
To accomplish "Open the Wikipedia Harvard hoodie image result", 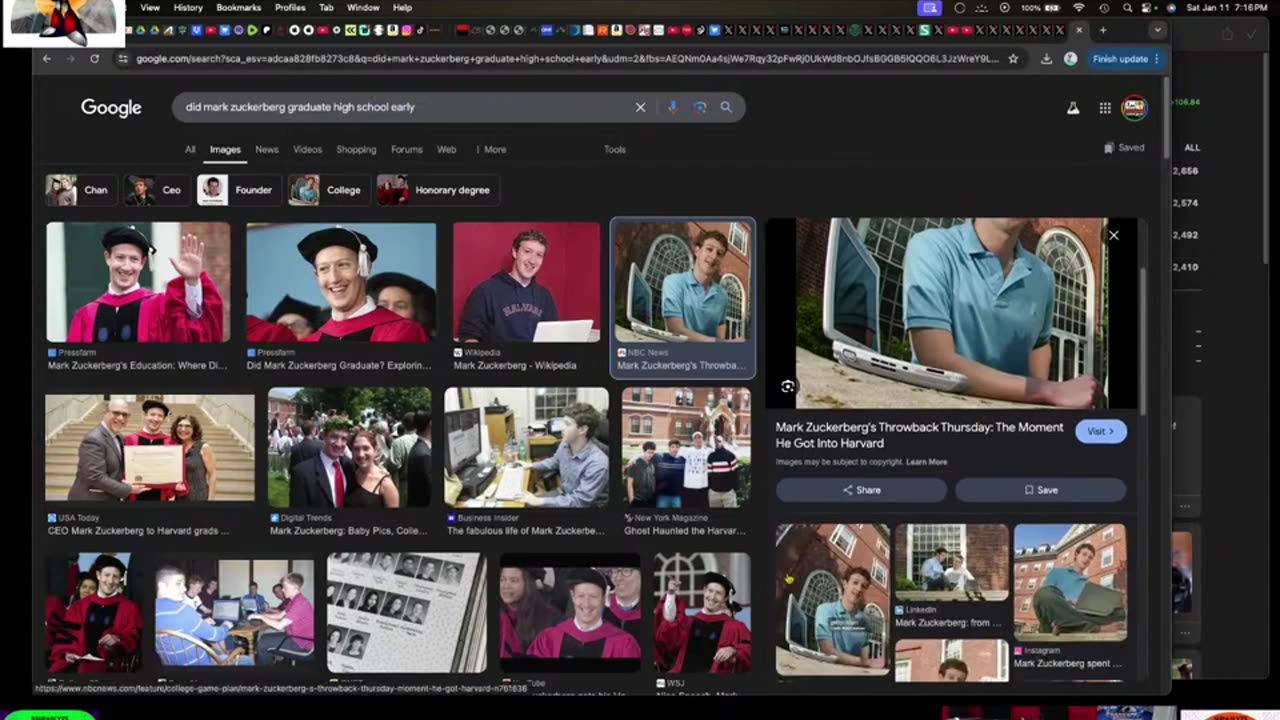I will (526, 283).
